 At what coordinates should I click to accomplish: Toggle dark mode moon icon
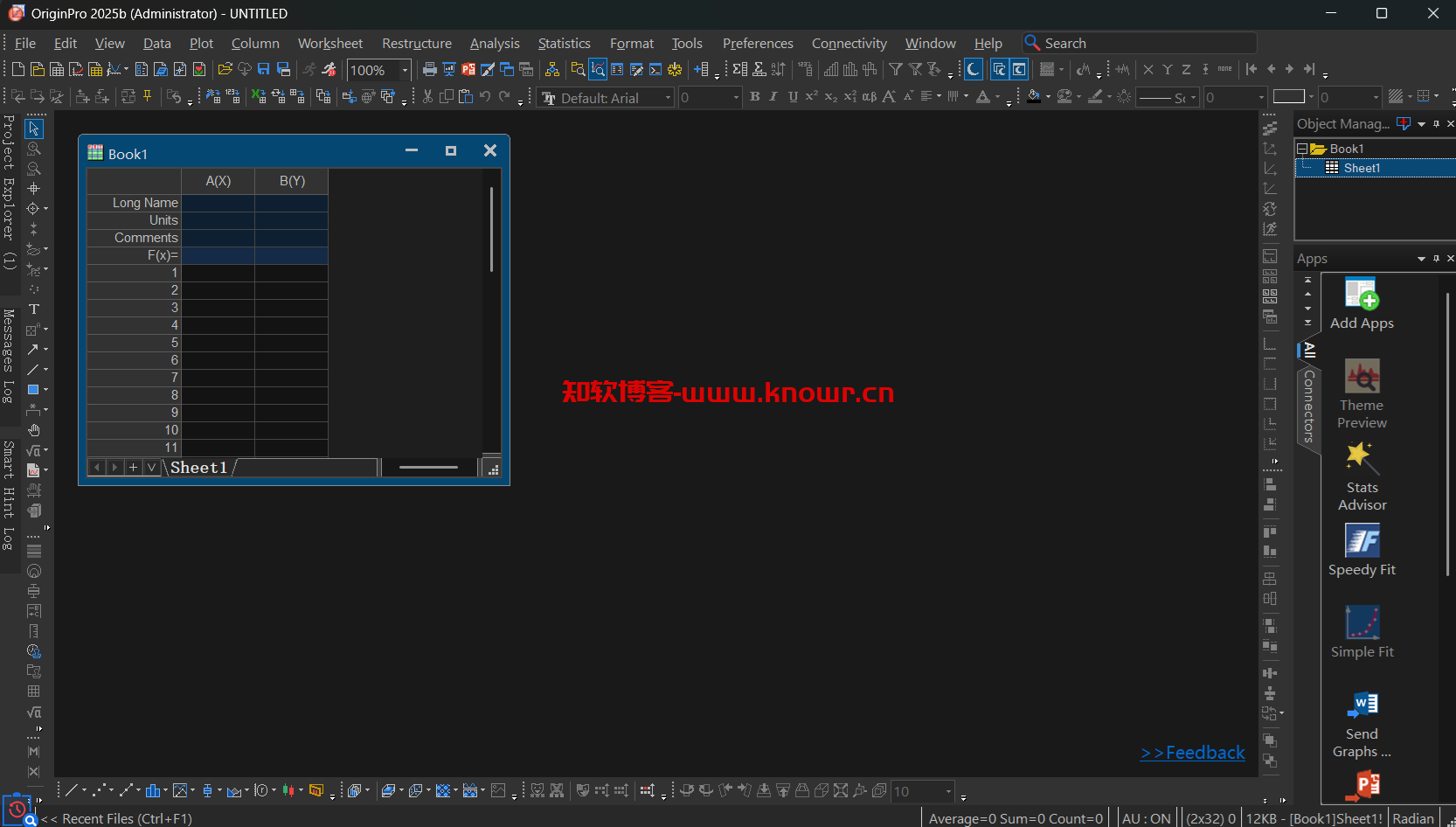pyautogui.click(x=974, y=69)
